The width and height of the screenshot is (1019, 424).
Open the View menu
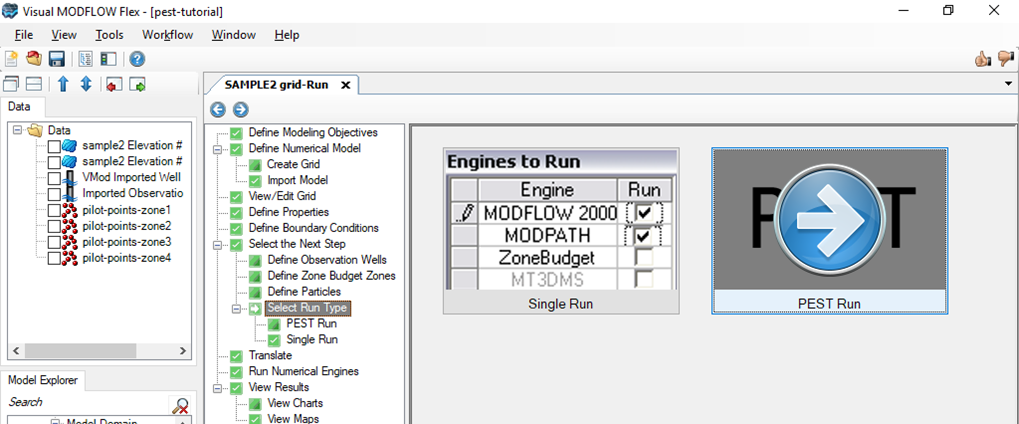coord(64,35)
